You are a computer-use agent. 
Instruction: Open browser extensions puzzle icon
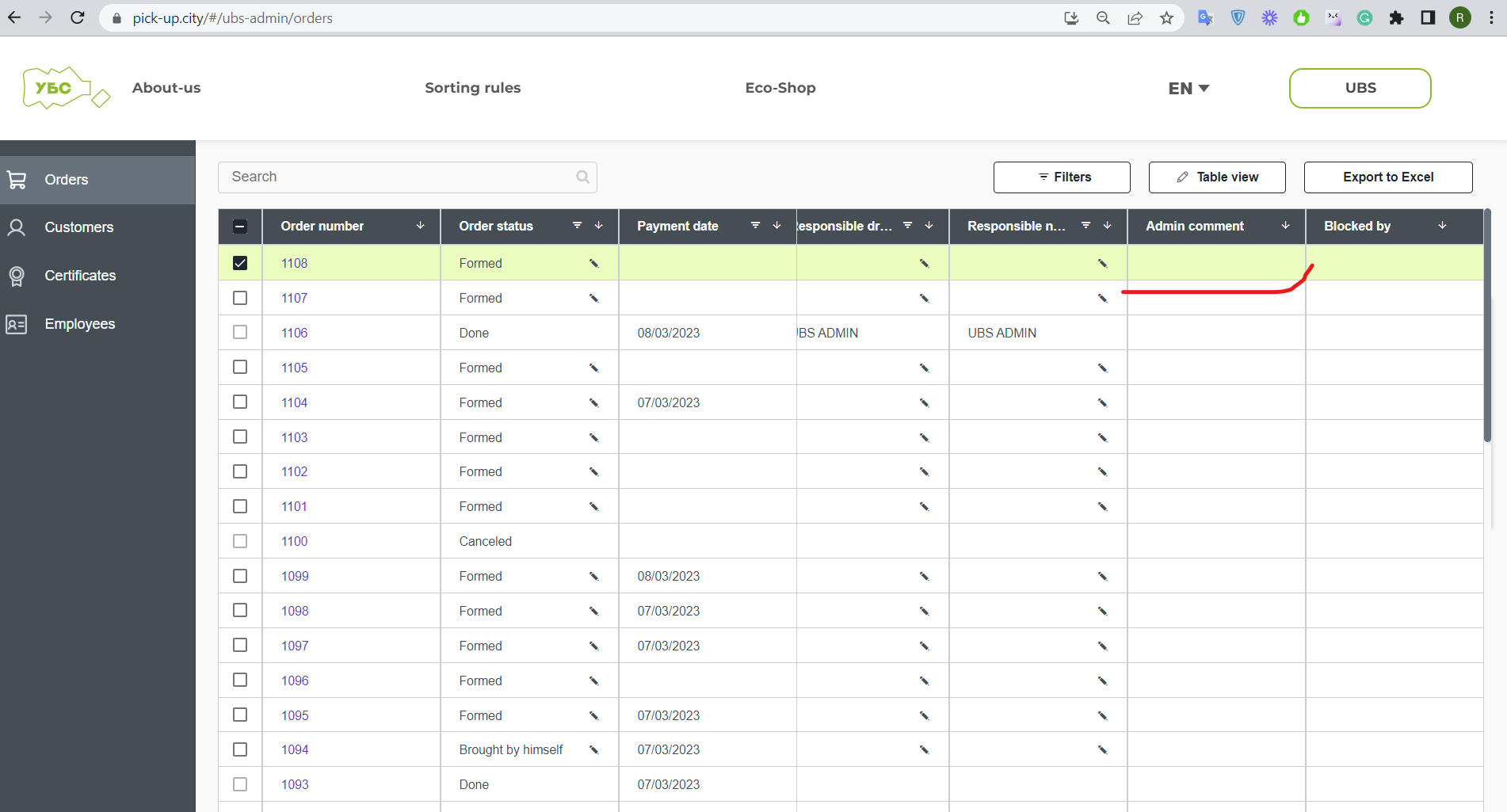click(1396, 17)
